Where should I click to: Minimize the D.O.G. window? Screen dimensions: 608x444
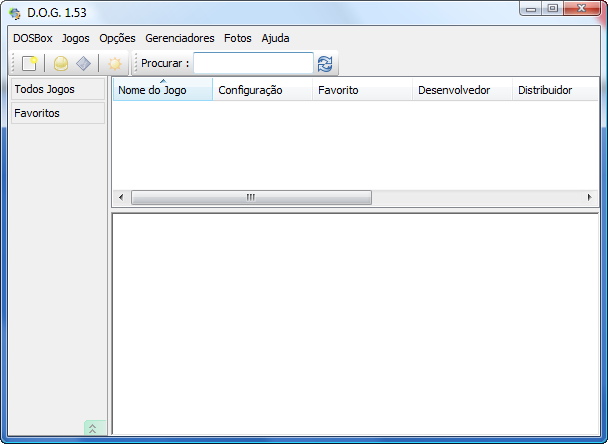(531, 9)
